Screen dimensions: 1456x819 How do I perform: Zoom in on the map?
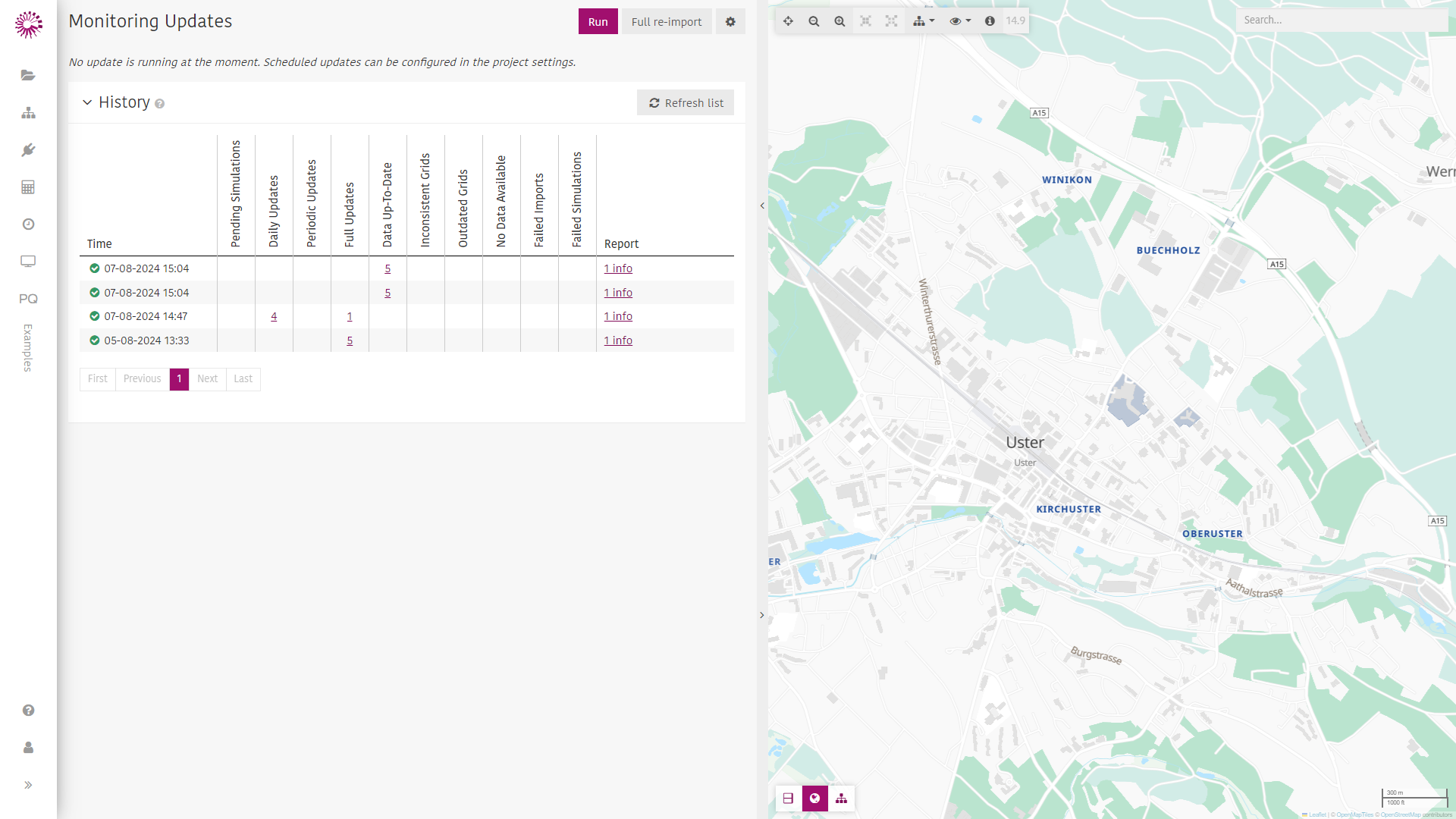[x=839, y=21]
